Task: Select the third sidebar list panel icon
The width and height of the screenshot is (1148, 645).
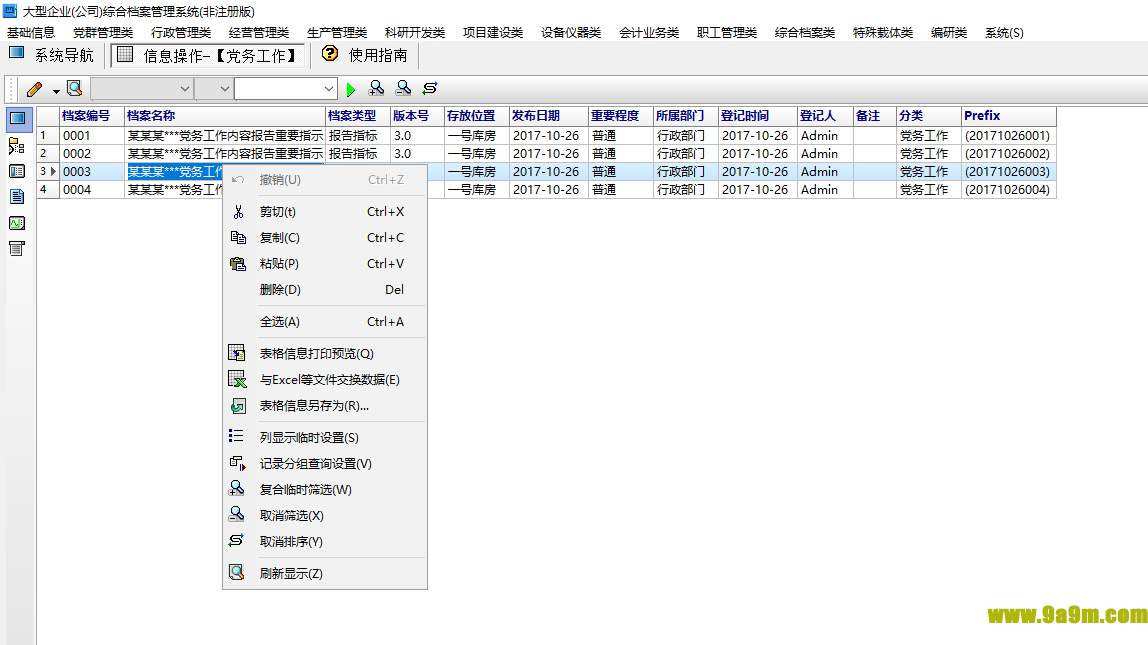Action: pyautogui.click(x=17, y=171)
